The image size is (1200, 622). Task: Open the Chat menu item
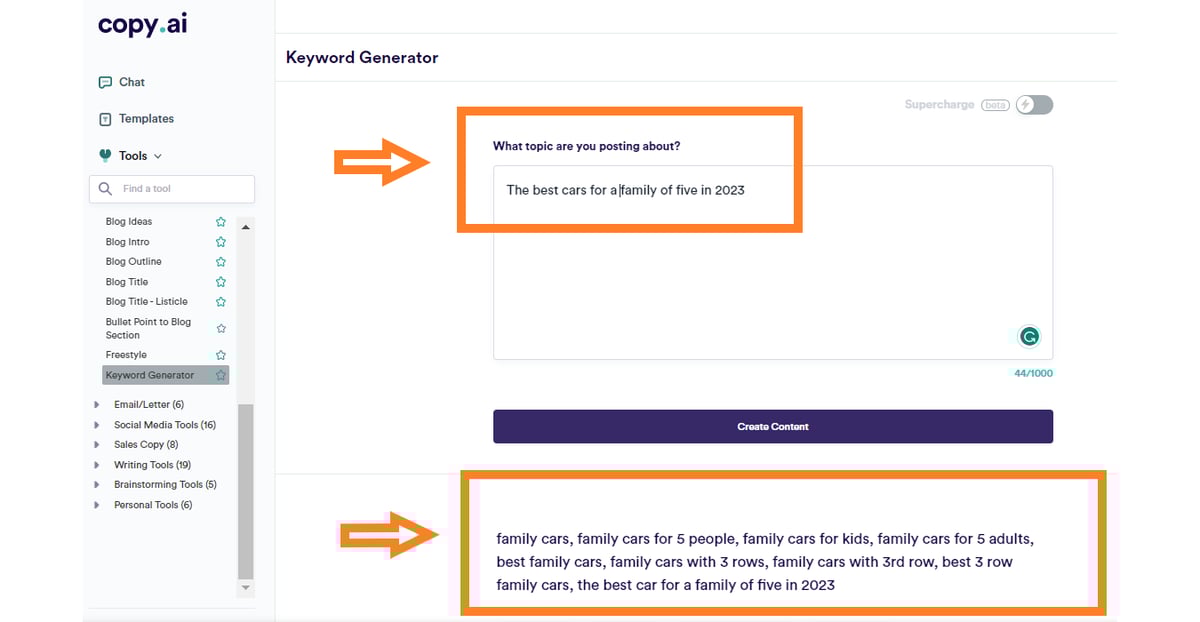pyautogui.click(x=132, y=82)
